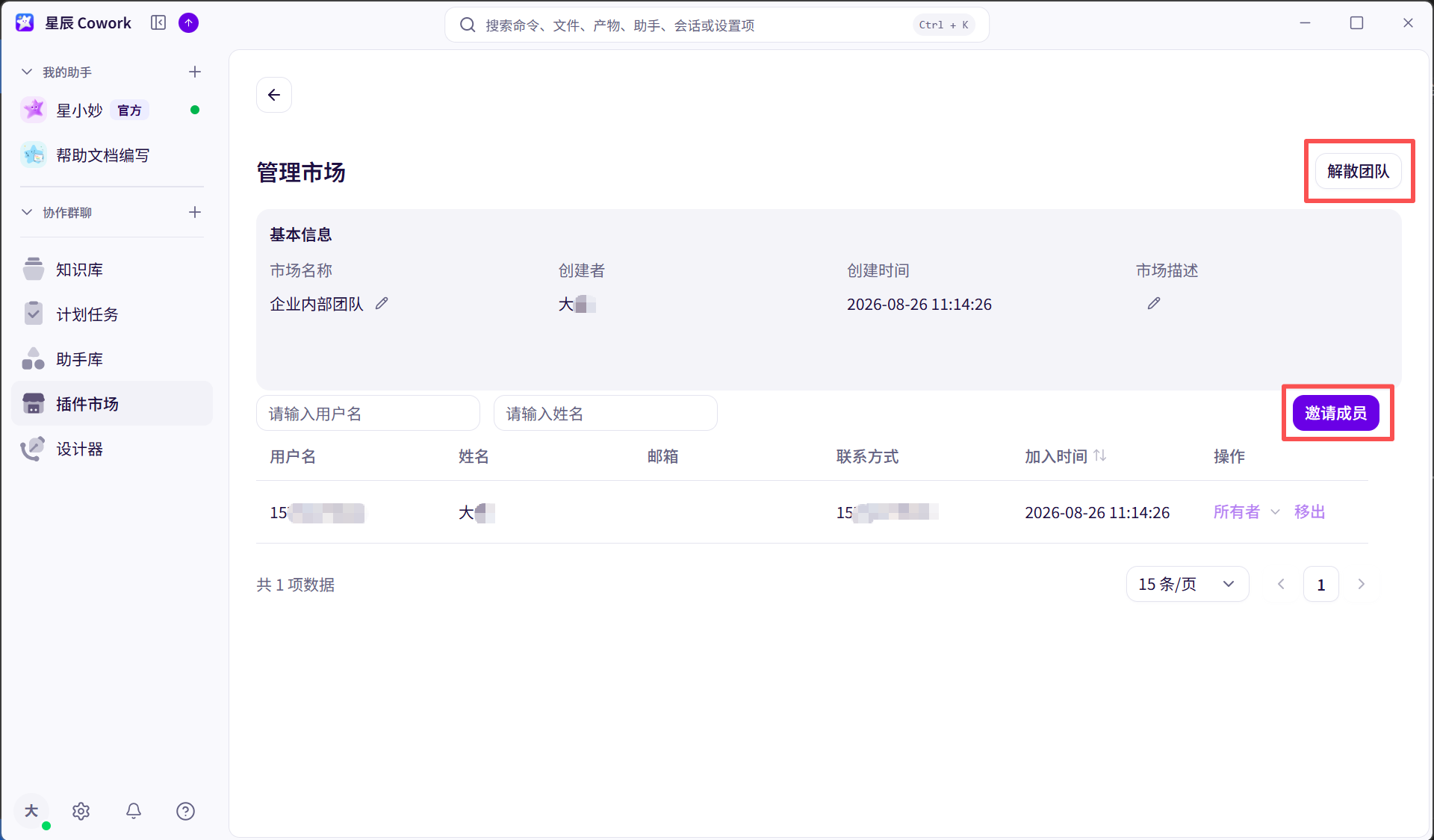The width and height of the screenshot is (1434, 840).
Task: Add a new assistant under 我的助手
Action: [x=195, y=72]
